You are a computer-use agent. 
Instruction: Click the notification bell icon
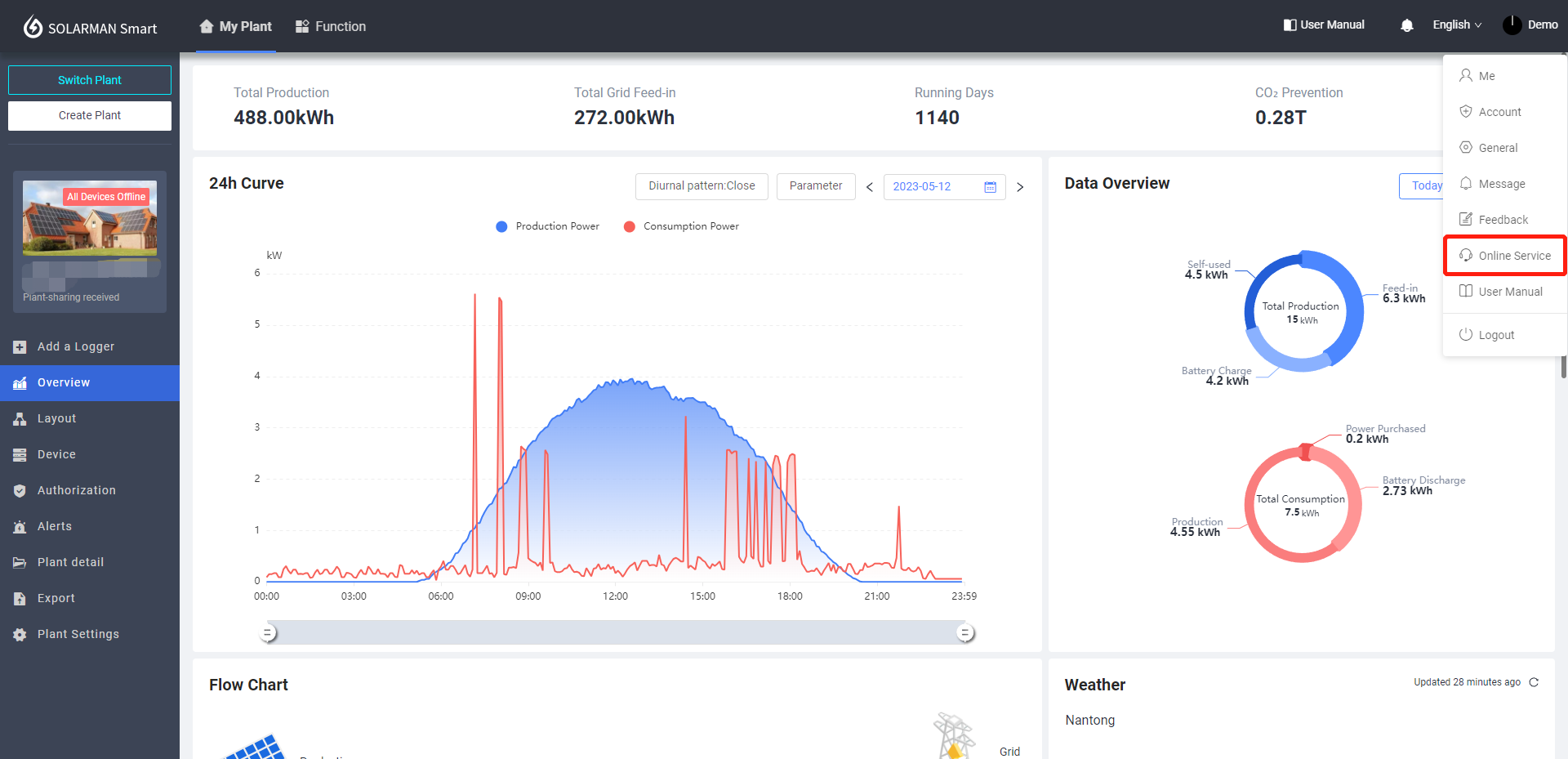[1406, 25]
